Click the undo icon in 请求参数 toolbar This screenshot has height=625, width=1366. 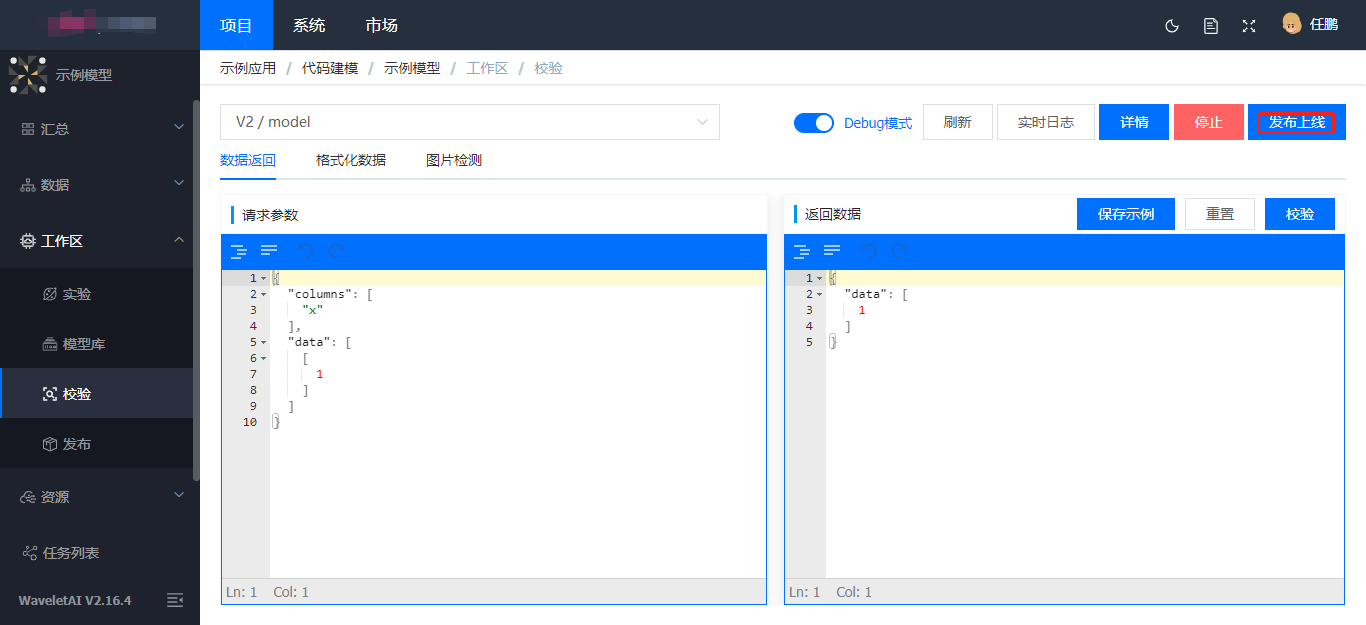coord(305,251)
